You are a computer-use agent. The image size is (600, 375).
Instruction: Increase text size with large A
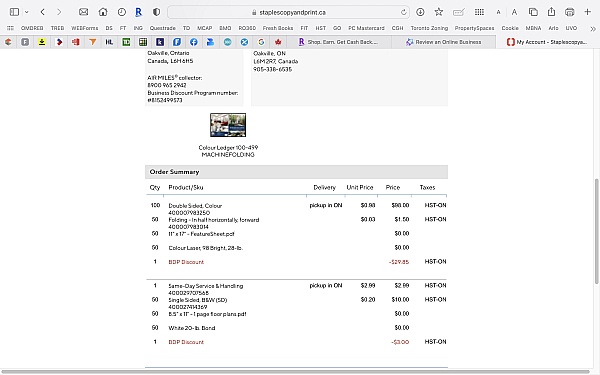[x=514, y=12]
